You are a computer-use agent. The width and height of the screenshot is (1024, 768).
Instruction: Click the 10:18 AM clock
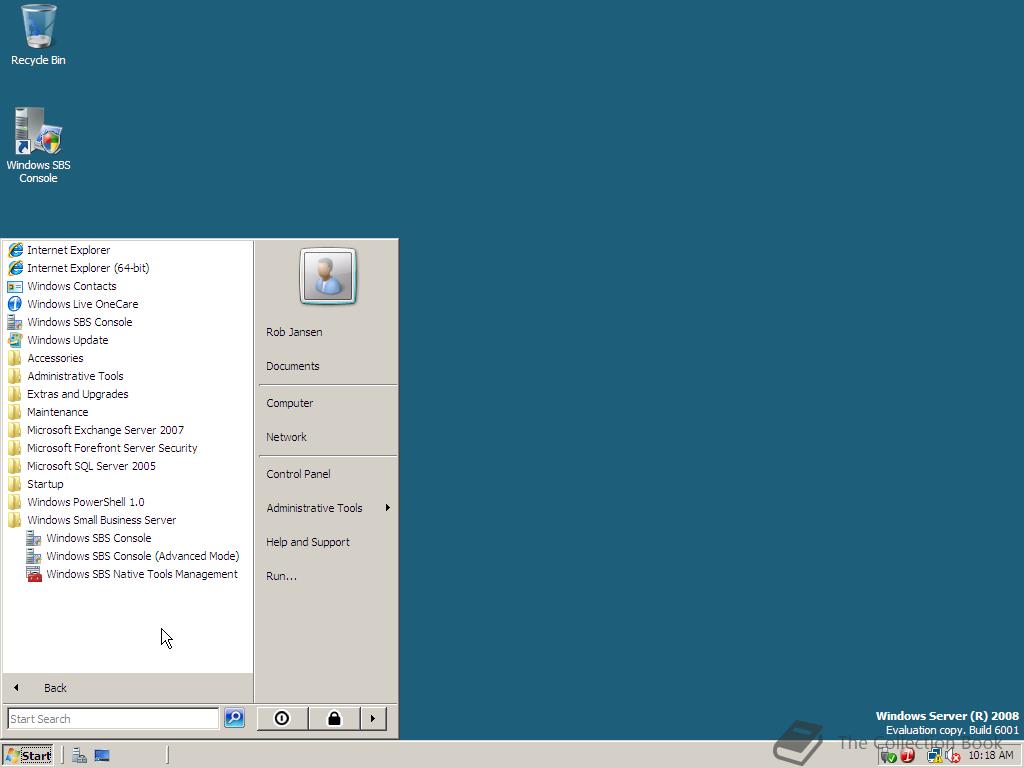pyautogui.click(x=991, y=756)
